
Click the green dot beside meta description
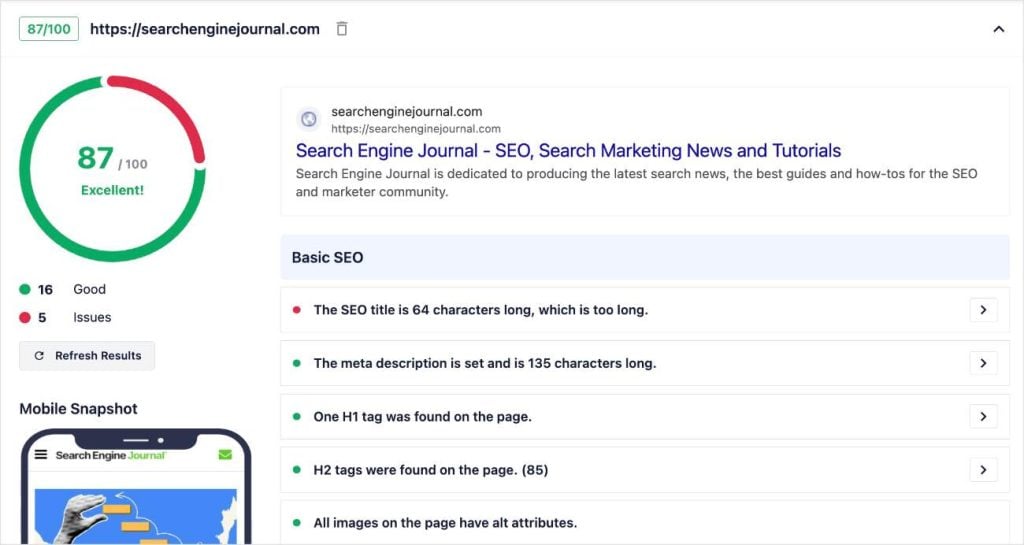tap(296, 364)
